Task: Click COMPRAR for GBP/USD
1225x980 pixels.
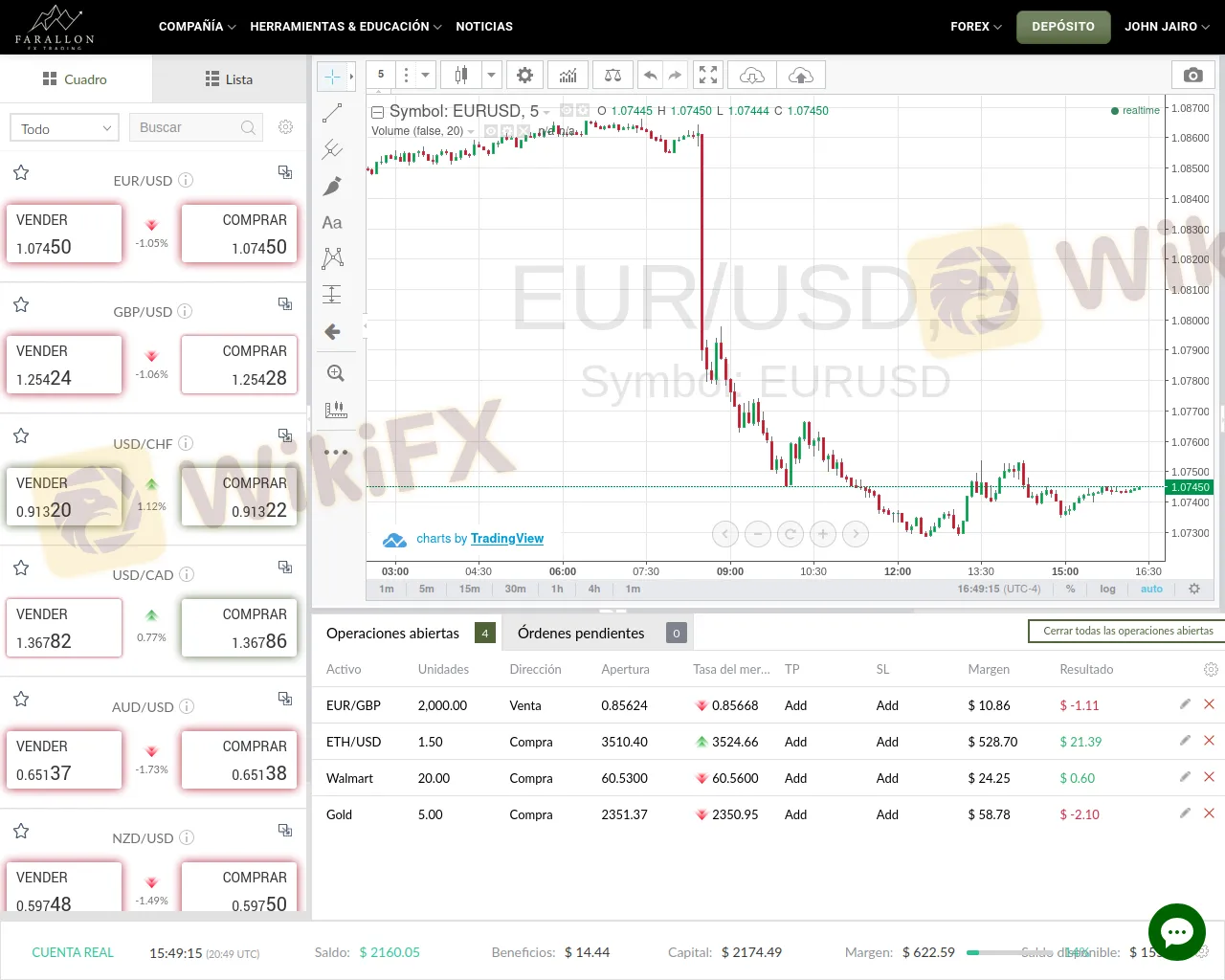Action: [x=239, y=365]
